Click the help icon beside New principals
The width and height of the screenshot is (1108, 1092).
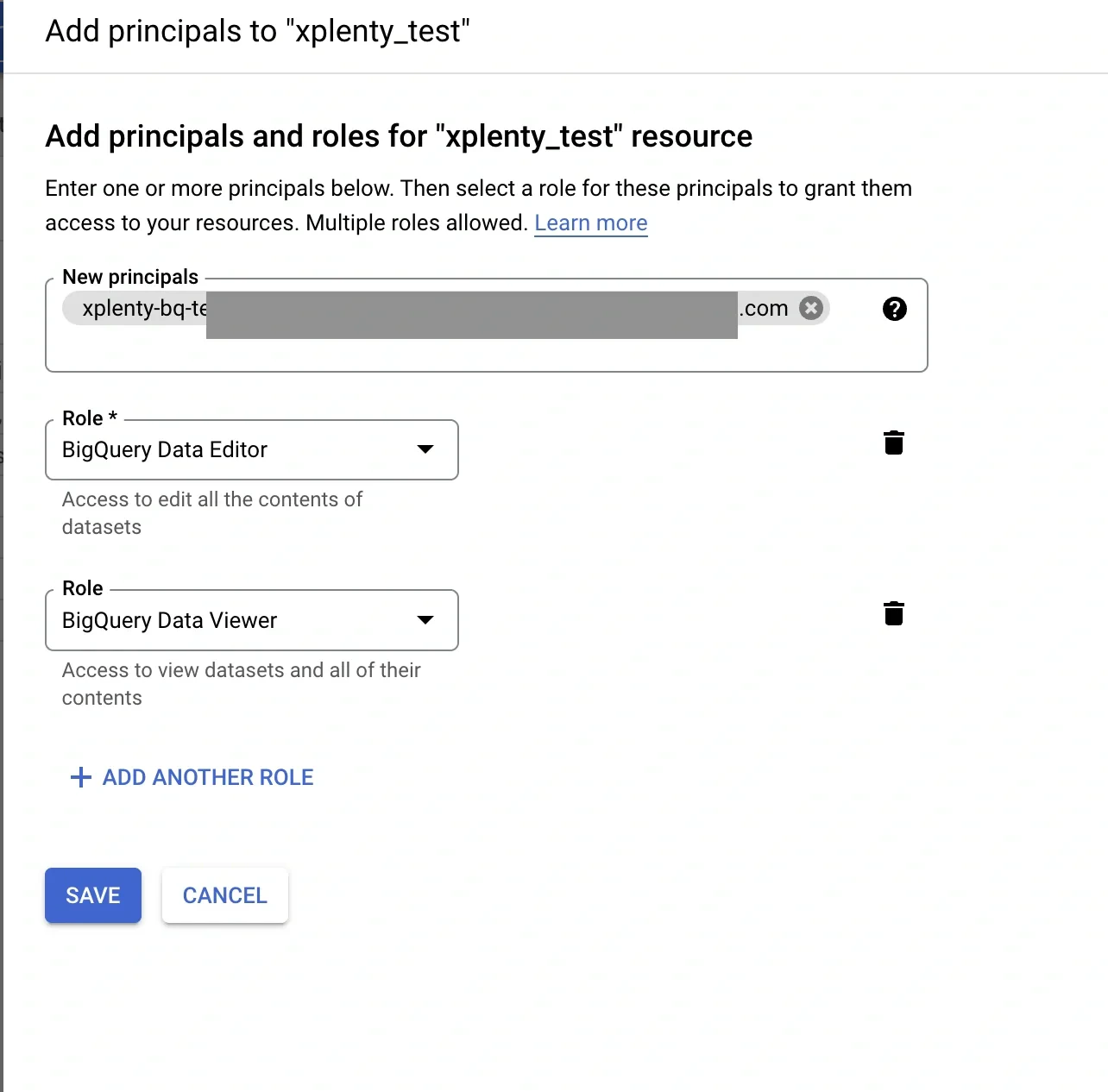click(895, 309)
